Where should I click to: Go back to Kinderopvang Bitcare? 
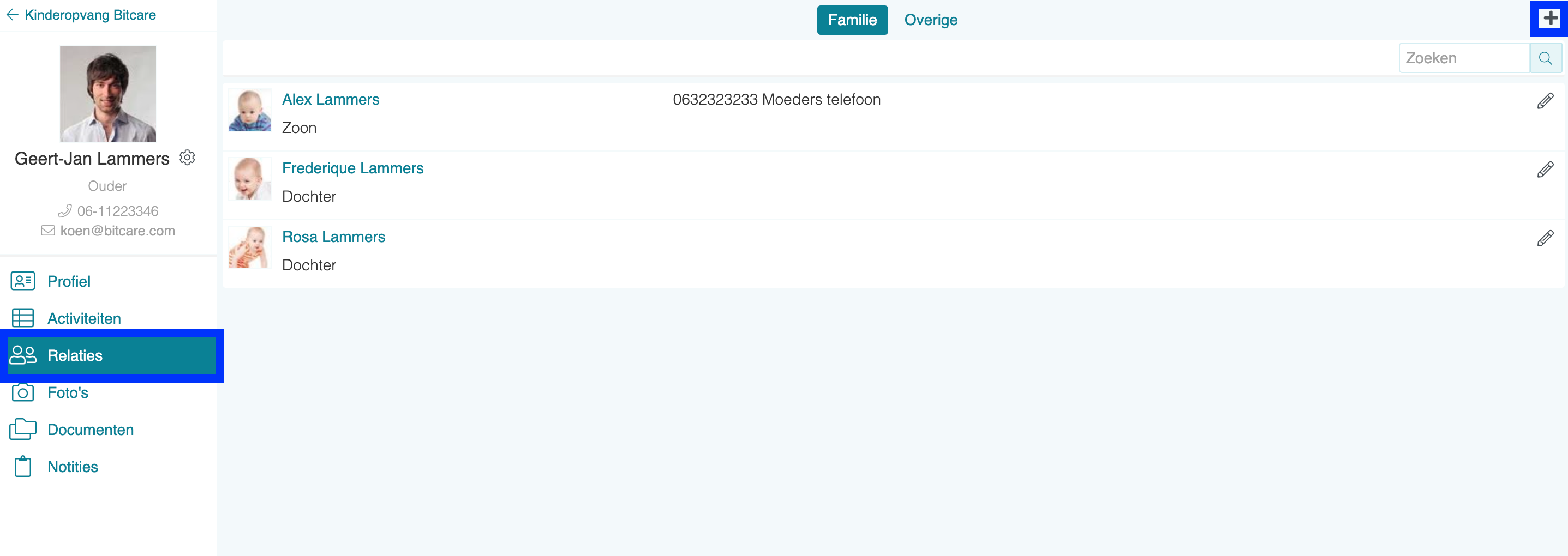(90, 15)
